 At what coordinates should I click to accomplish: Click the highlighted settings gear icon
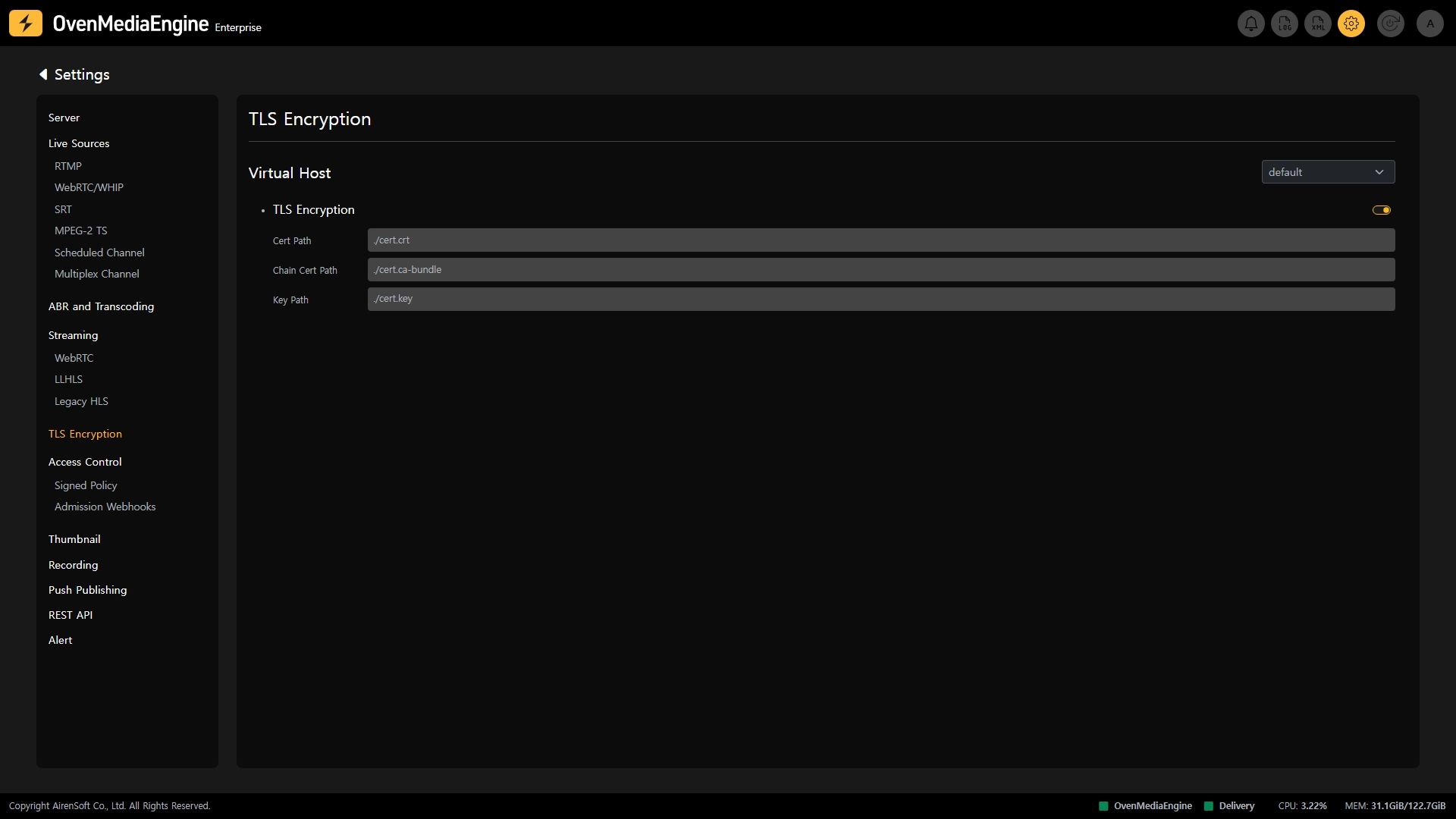pyautogui.click(x=1351, y=24)
